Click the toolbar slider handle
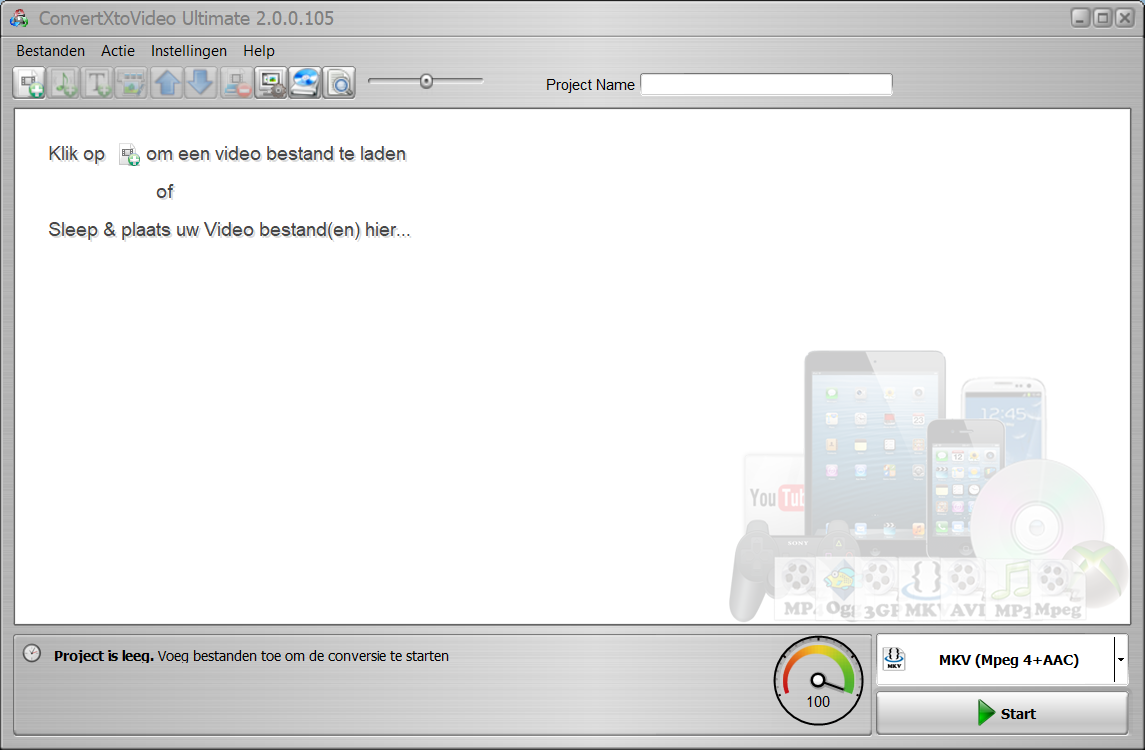Screen dimensions: 1145x750 pyautogui.click(x=426, y=81)
